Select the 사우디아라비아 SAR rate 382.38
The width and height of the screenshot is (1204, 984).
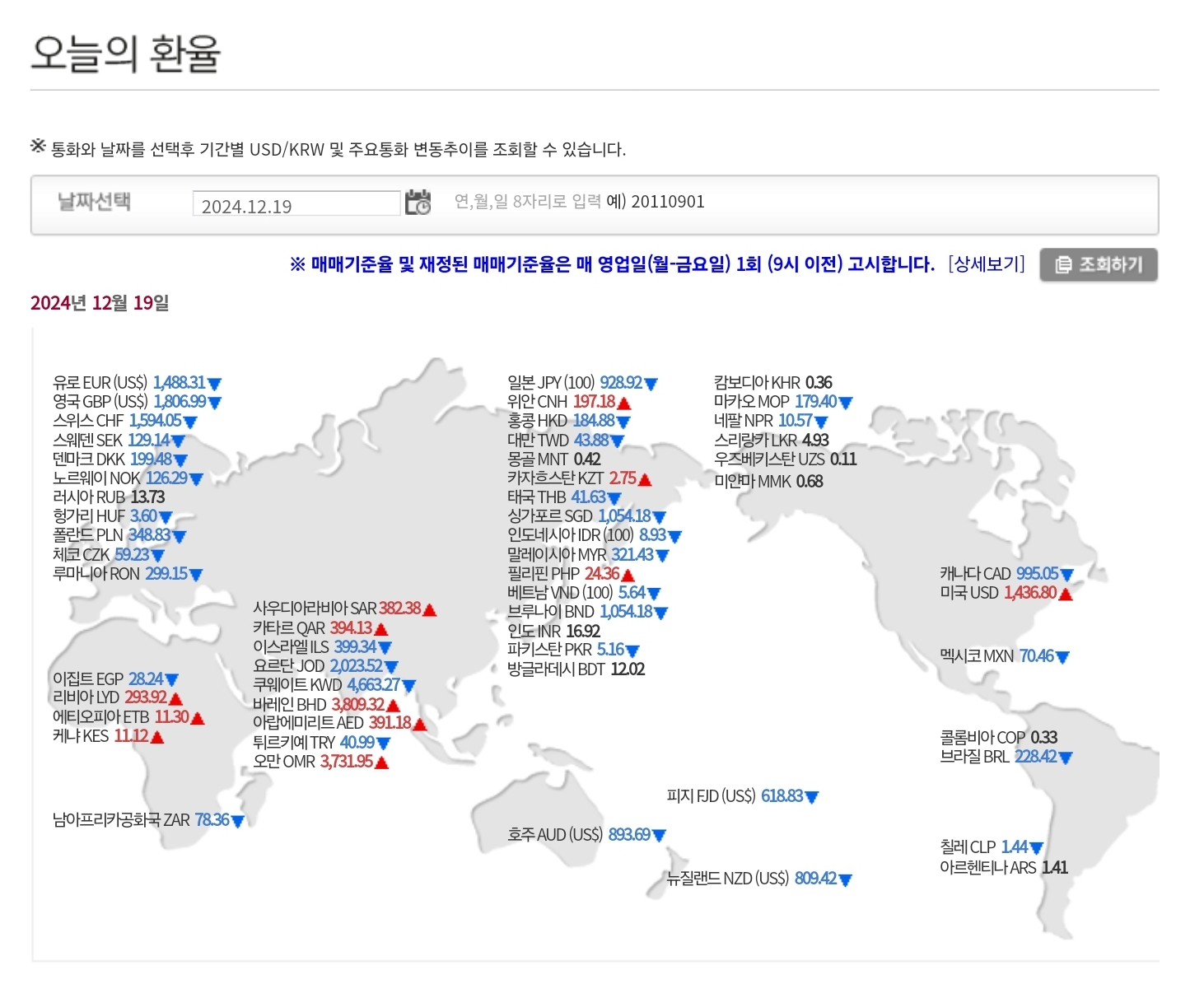pyautogui.click(x=400, y=609)
